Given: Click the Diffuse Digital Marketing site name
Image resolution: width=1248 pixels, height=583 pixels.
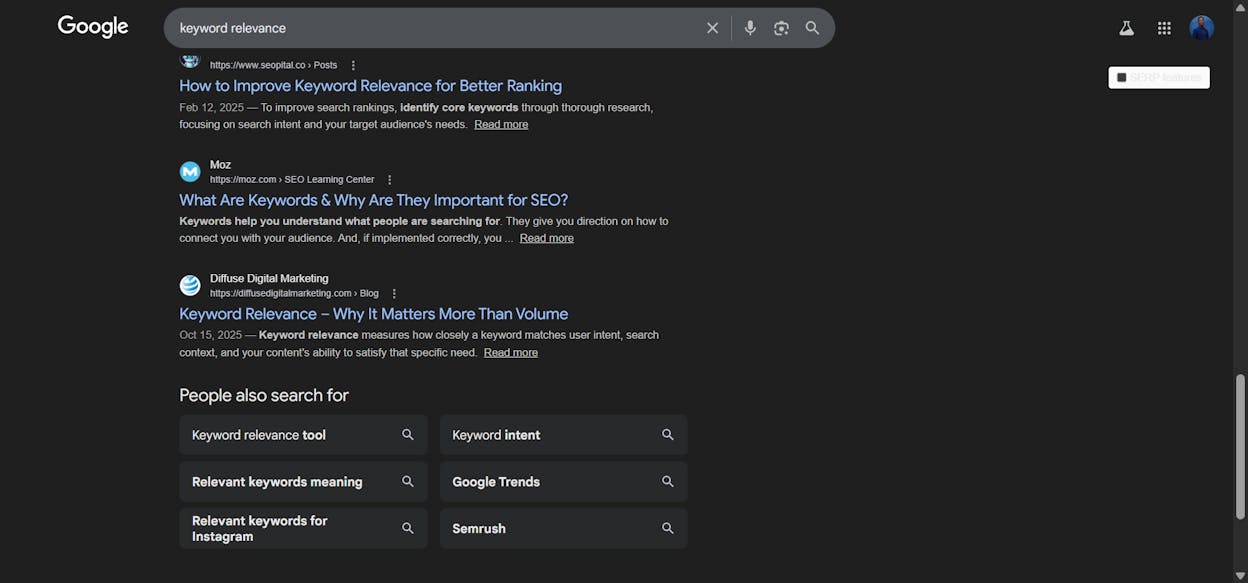Looking at the screenshot, I should [x=269, y=279].
